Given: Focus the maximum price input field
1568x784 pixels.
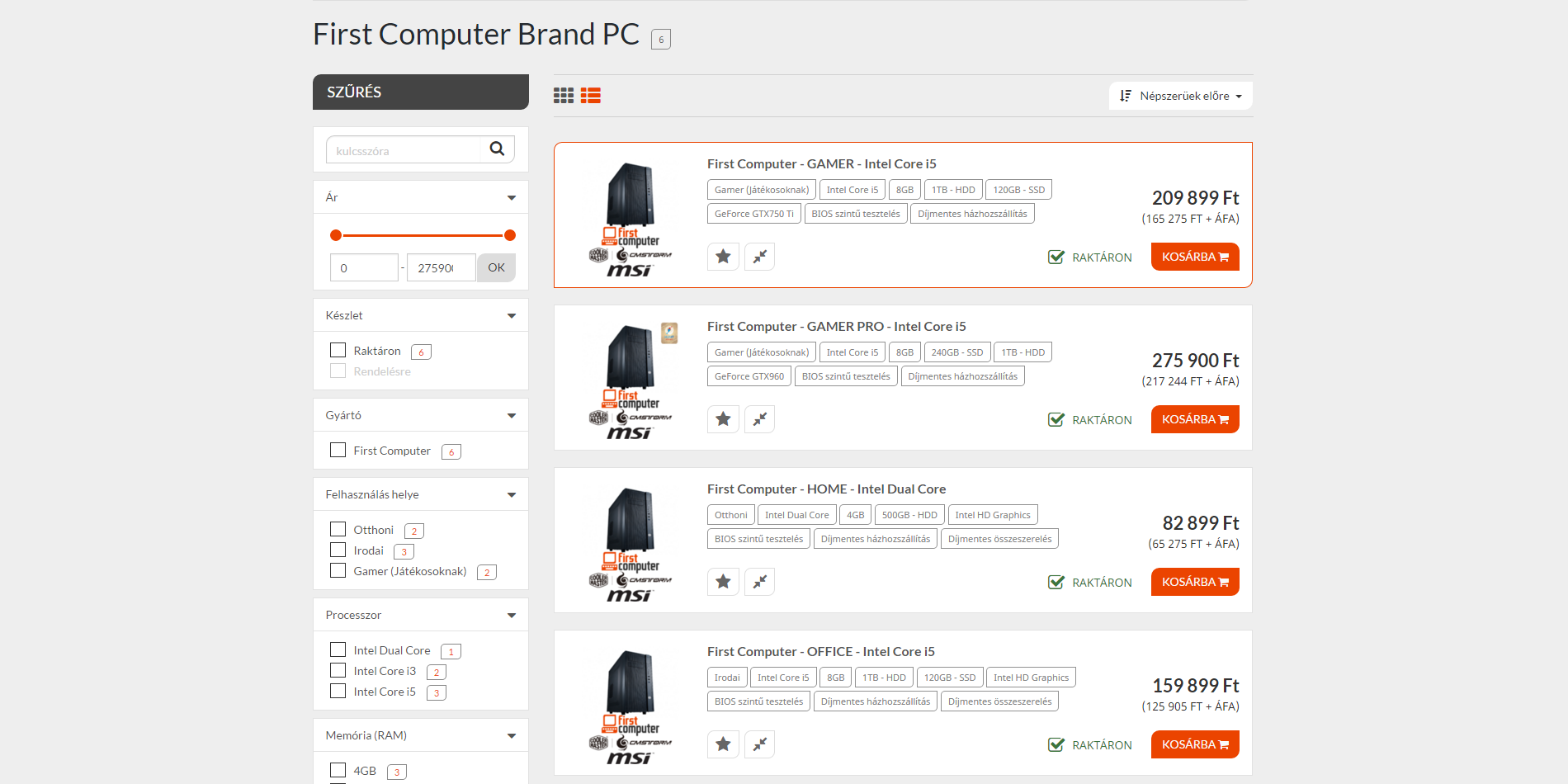Looking at the screenshot, I should coord(442,267).
